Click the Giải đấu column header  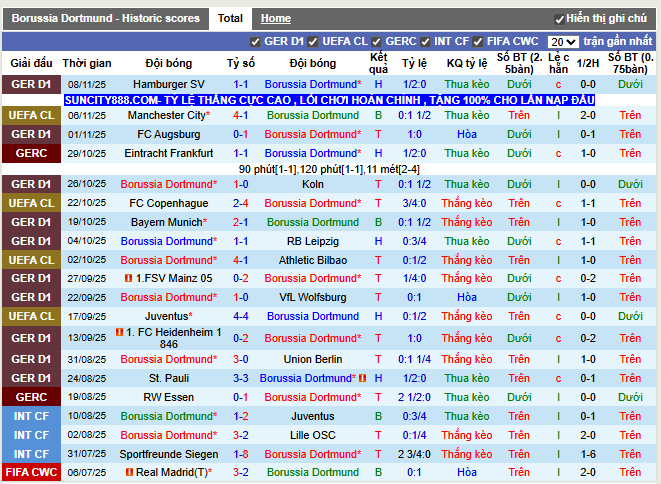click(31, 63)
